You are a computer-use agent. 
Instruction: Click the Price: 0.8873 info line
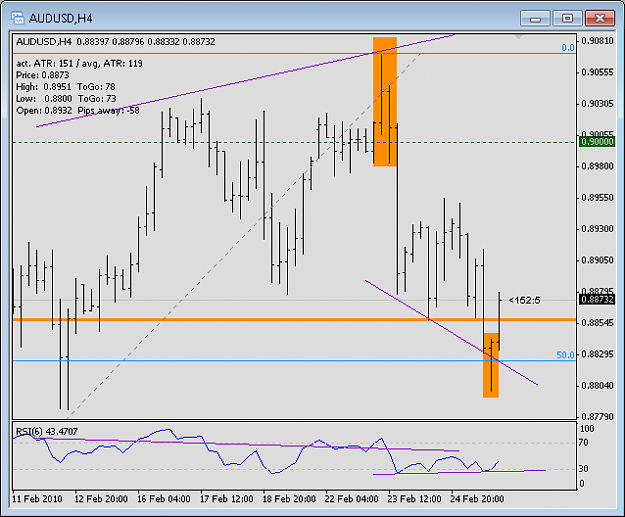point(43,75)
